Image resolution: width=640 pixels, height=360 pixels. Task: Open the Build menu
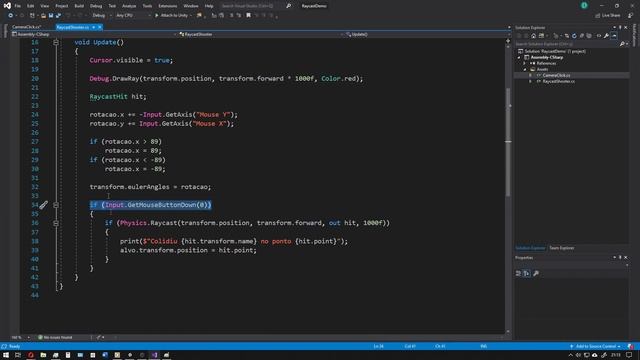[x=79, y=6]
